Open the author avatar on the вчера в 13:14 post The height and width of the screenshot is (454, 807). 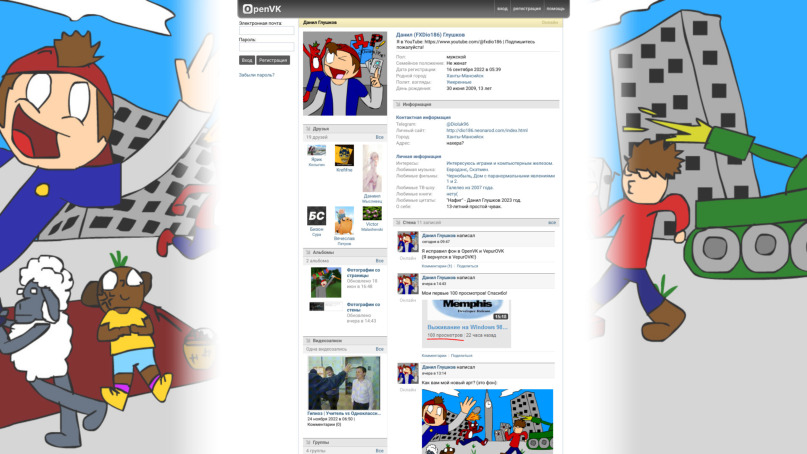coord(408,374)
